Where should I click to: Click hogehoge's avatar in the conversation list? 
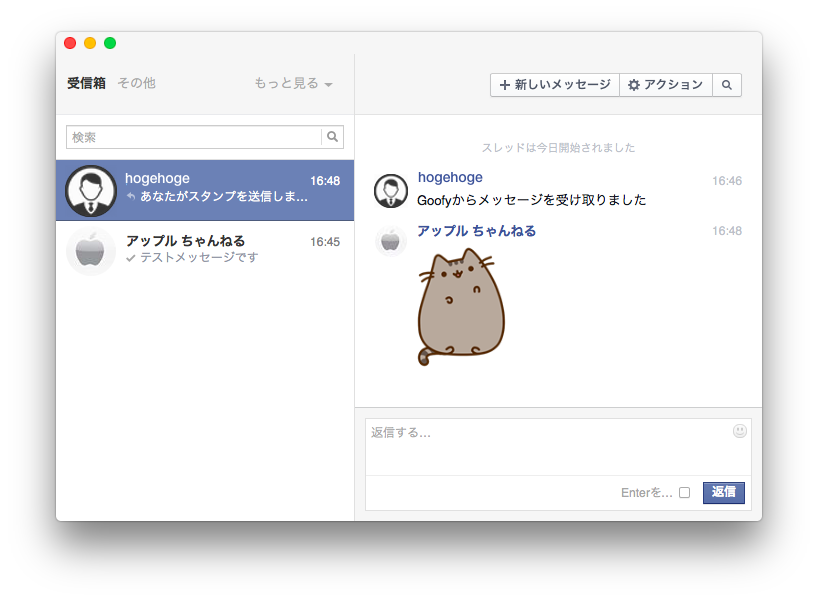91,190
